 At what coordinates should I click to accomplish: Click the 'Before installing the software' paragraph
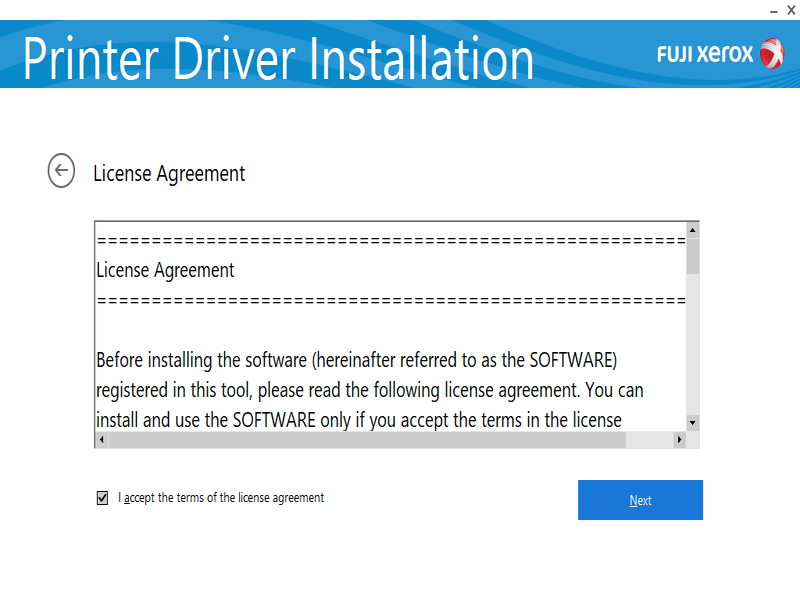tap(370, 388)
